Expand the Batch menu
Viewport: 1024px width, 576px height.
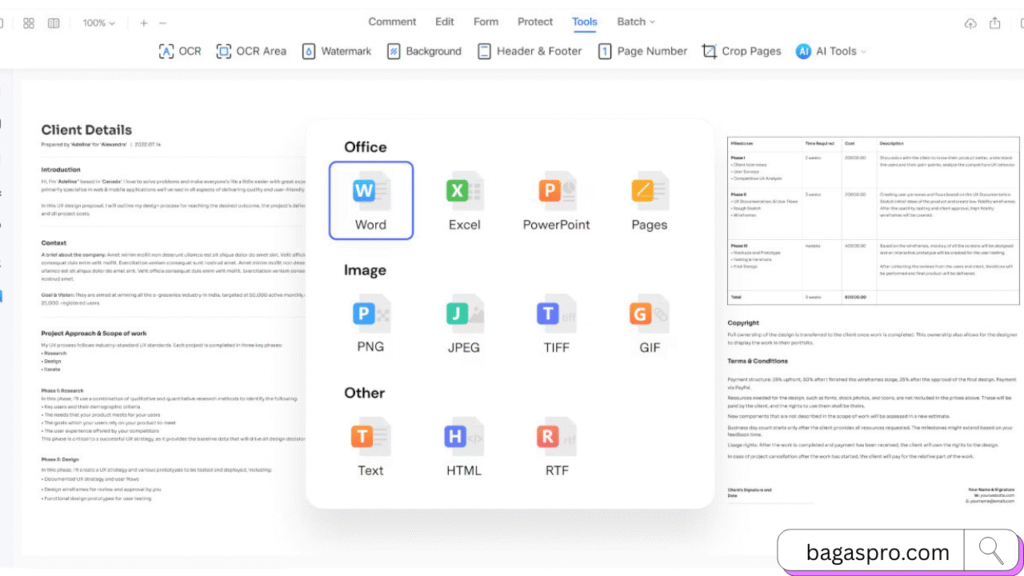coord(636,22)
